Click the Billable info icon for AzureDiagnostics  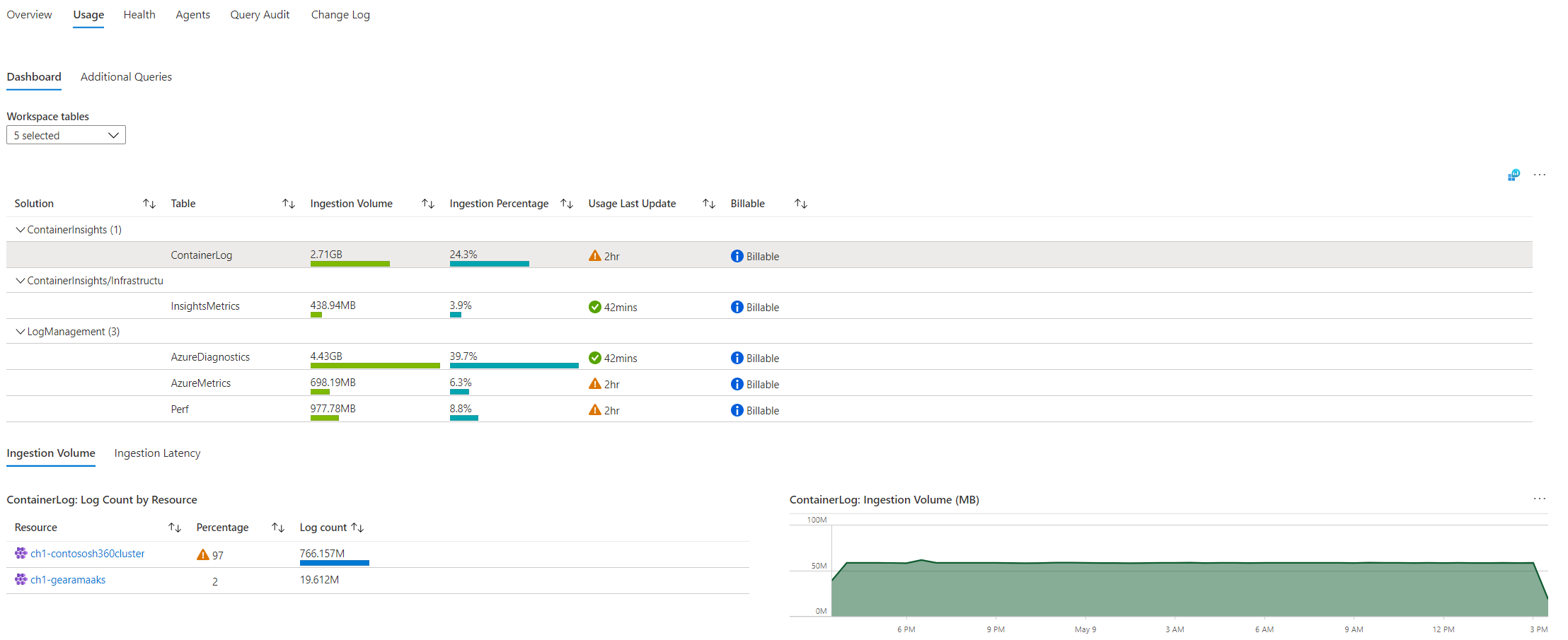tap(737, 358)
